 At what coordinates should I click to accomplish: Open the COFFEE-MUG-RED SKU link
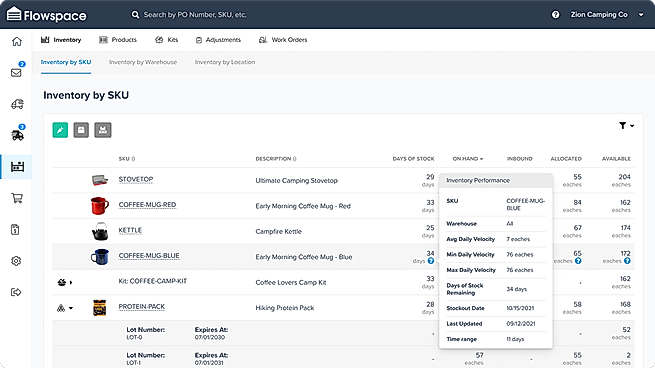point(147,205)
